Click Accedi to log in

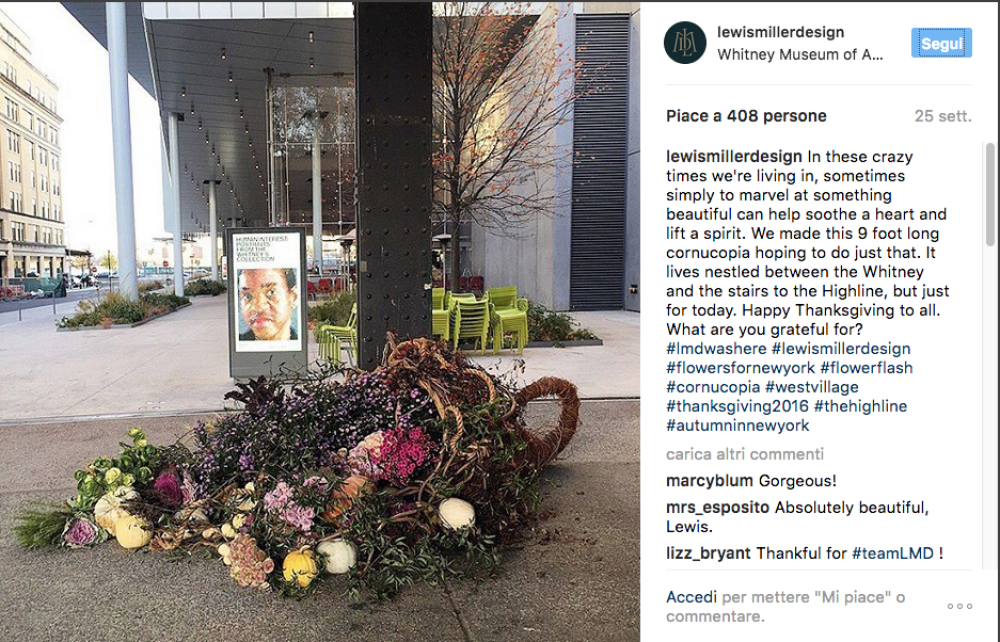tap(691, 597)
